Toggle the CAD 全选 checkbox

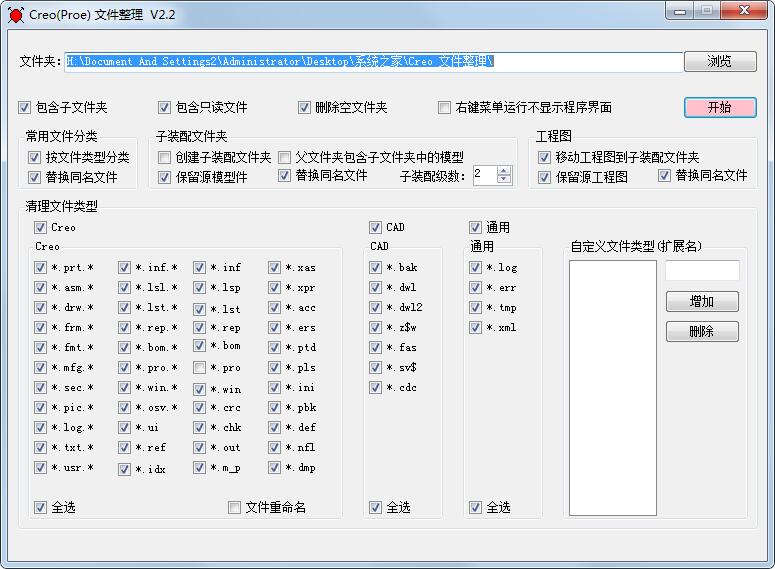click(x=376, y=507)
